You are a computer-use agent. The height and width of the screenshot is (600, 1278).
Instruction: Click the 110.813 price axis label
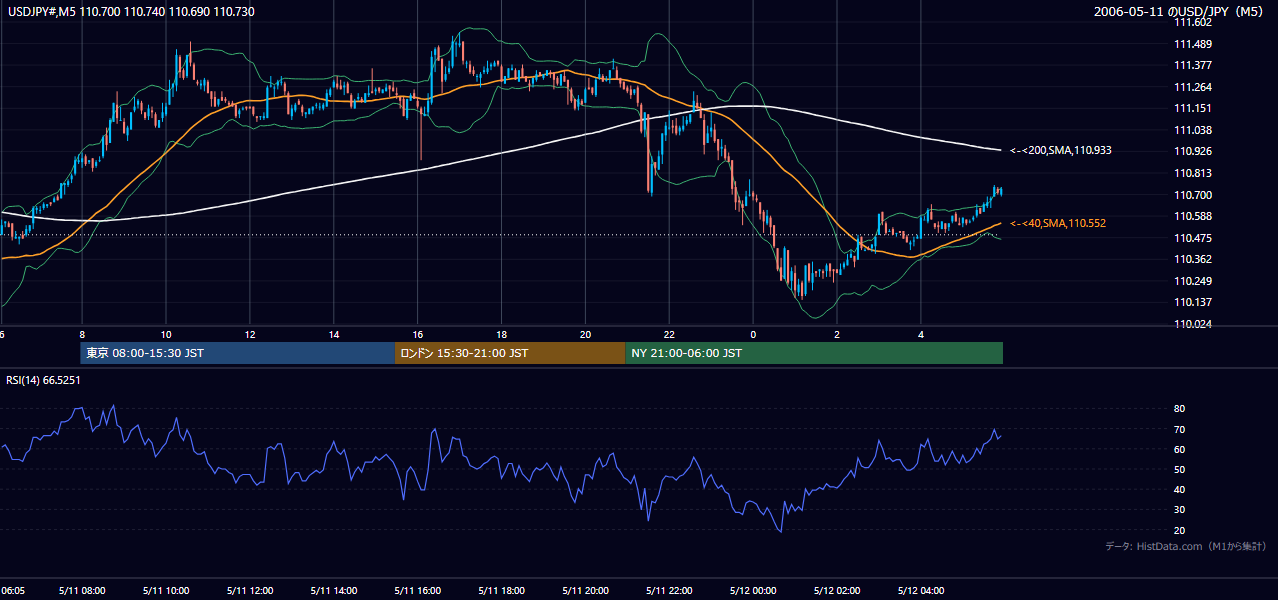click(1192, 173)
